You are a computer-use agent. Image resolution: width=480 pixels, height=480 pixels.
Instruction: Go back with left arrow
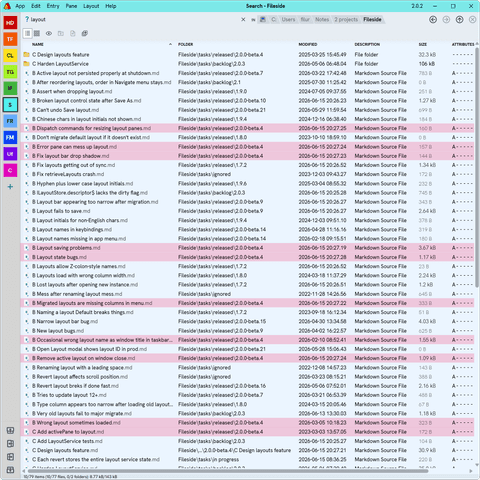click(x=433, y=20)
